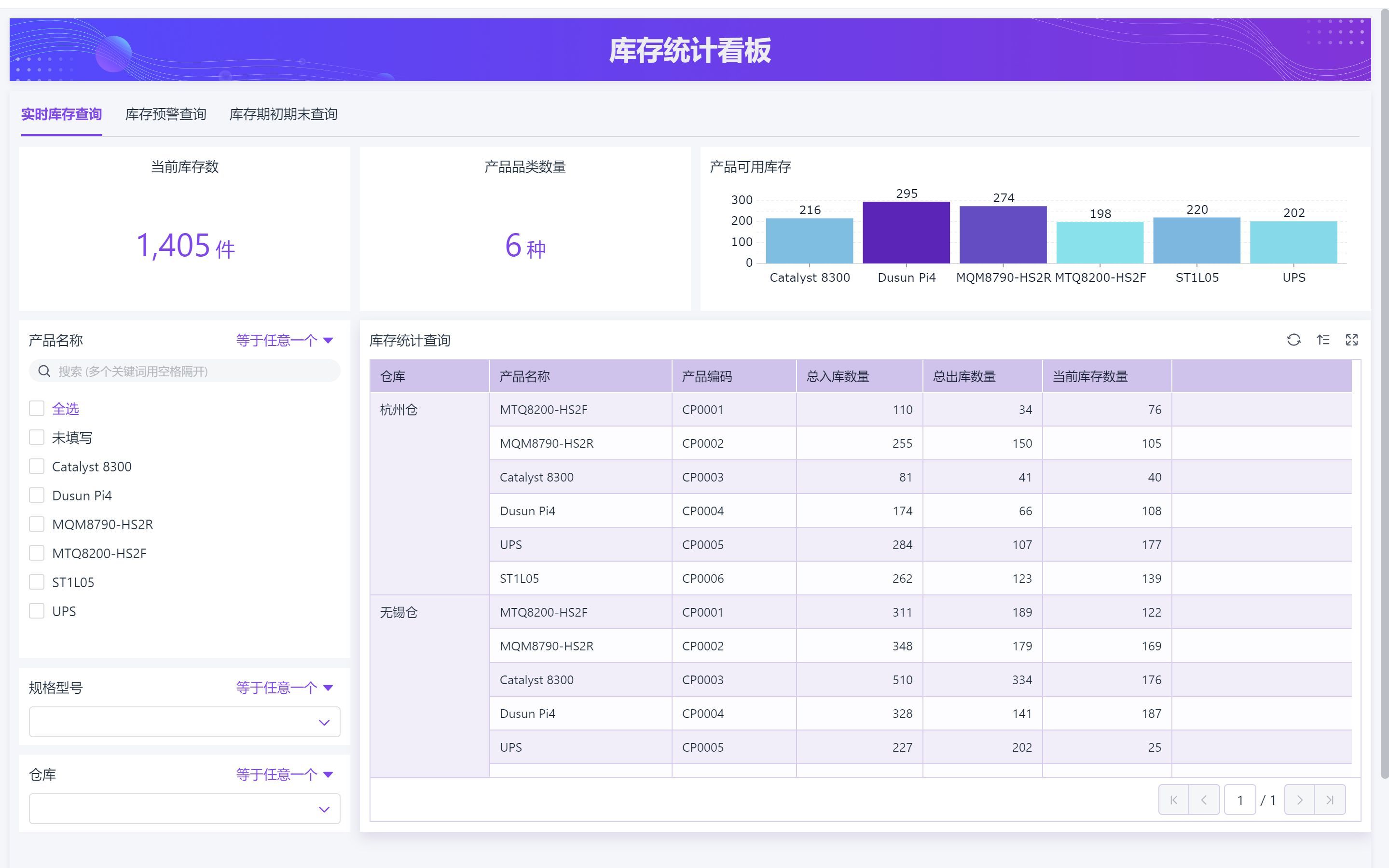The width and height of the screenshot is (1389, 868).
Task: Enable the UPS checkbox filter
Action: click(37, 611)
